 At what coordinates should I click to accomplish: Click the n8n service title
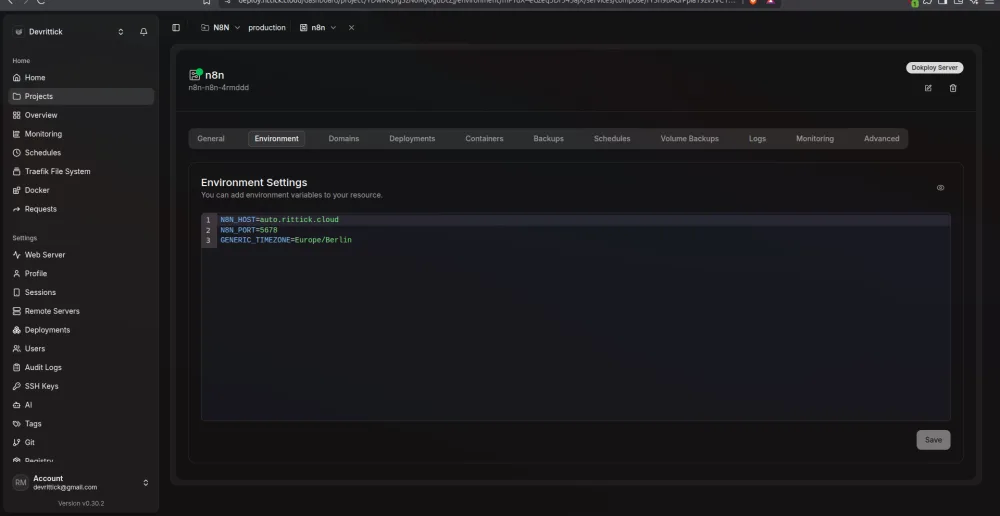pyautogui.click(x=214, y=75)
